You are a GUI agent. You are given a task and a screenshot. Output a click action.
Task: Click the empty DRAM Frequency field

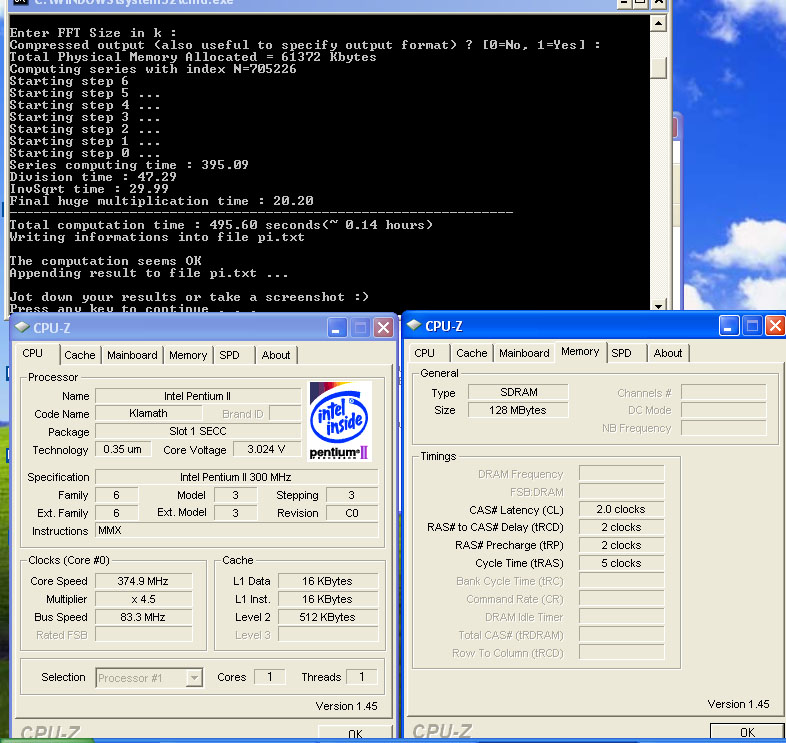pos(622,473)
